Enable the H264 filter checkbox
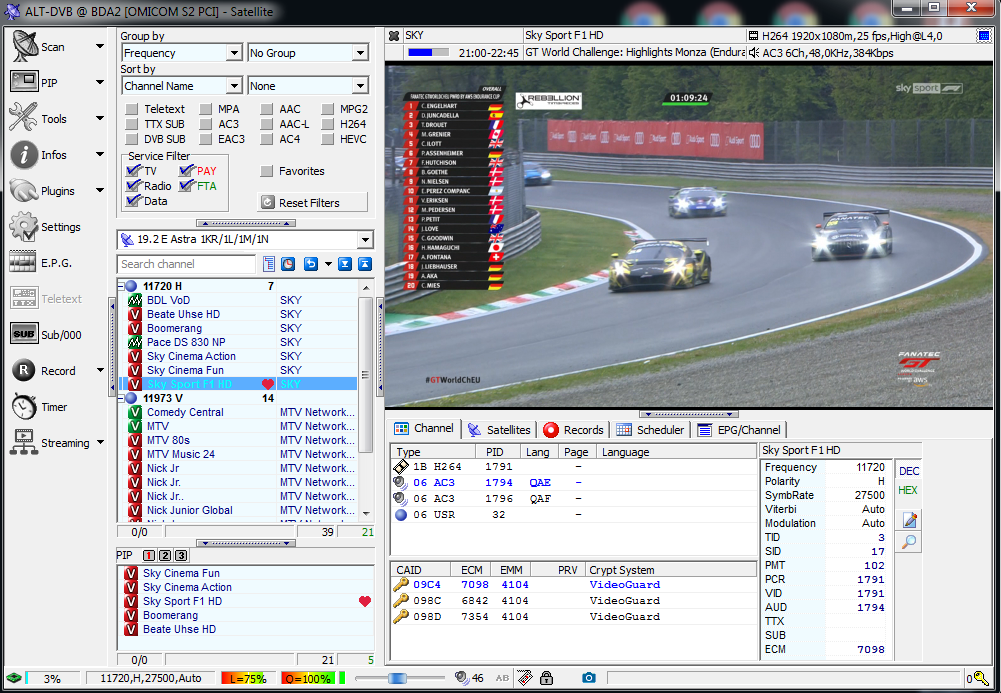Screen dimensions: 1001x693 point(327,124)
